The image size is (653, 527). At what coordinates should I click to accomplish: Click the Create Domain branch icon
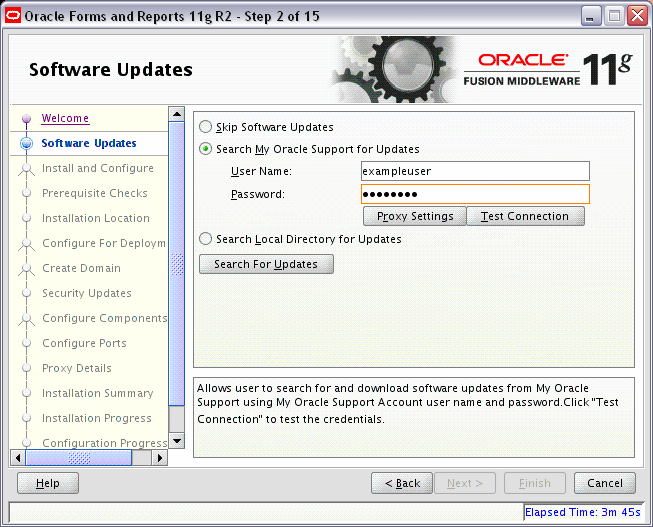tap(27, 270)
